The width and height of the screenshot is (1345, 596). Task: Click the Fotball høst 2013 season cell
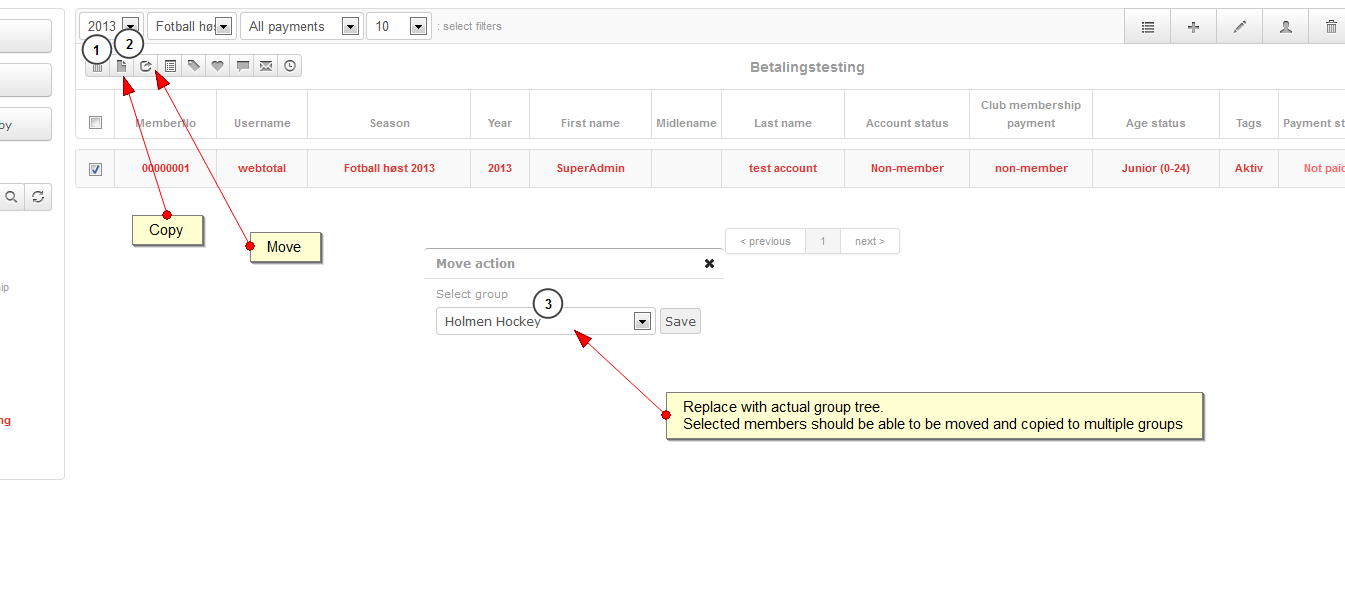pyautogui.click(x=389, y=168)
